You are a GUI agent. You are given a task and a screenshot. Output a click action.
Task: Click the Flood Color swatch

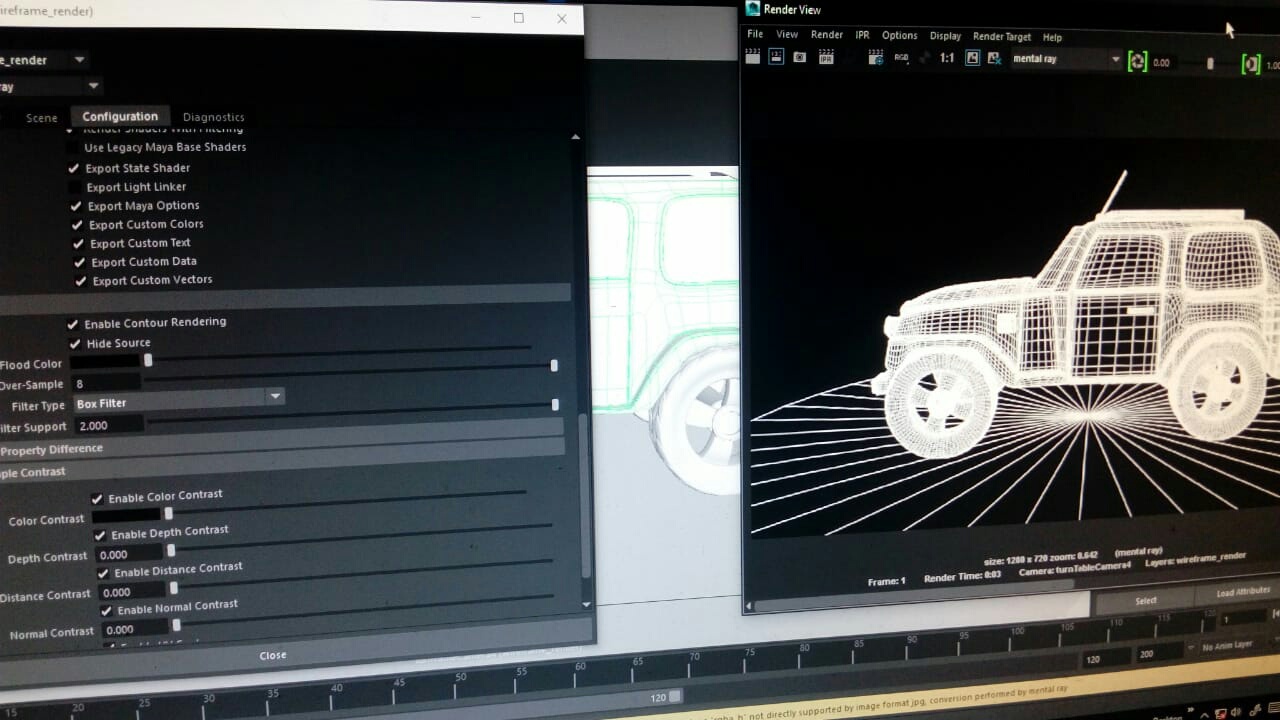(106, 362)
